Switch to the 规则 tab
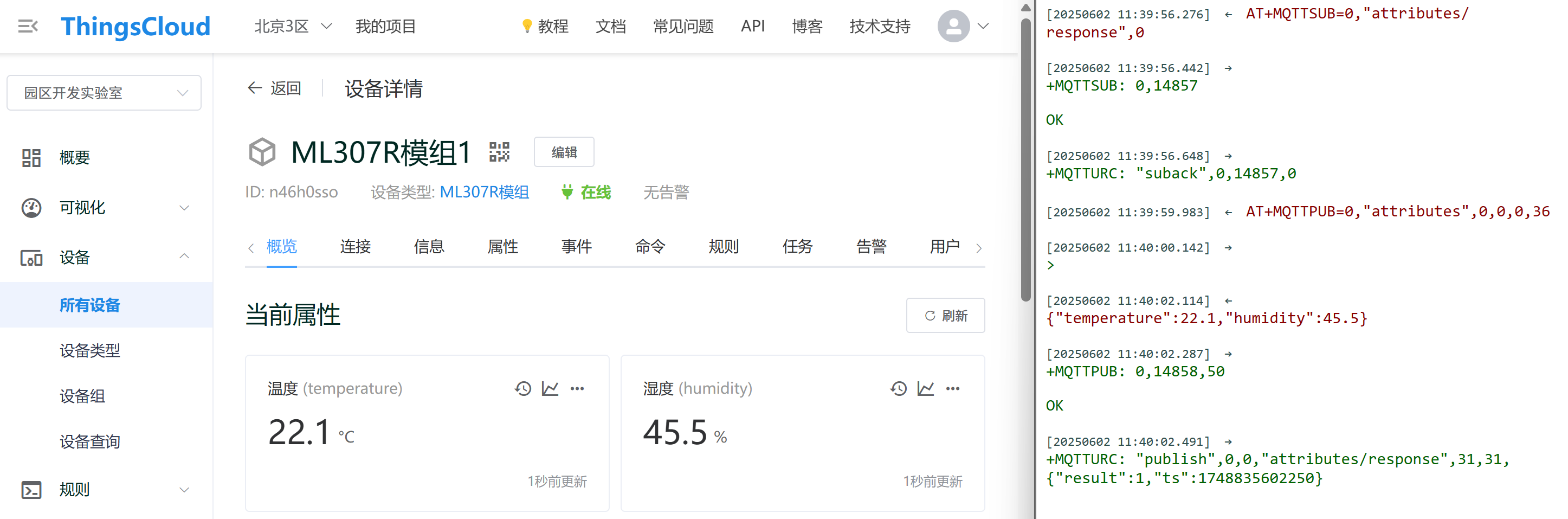 coord(724,247)
